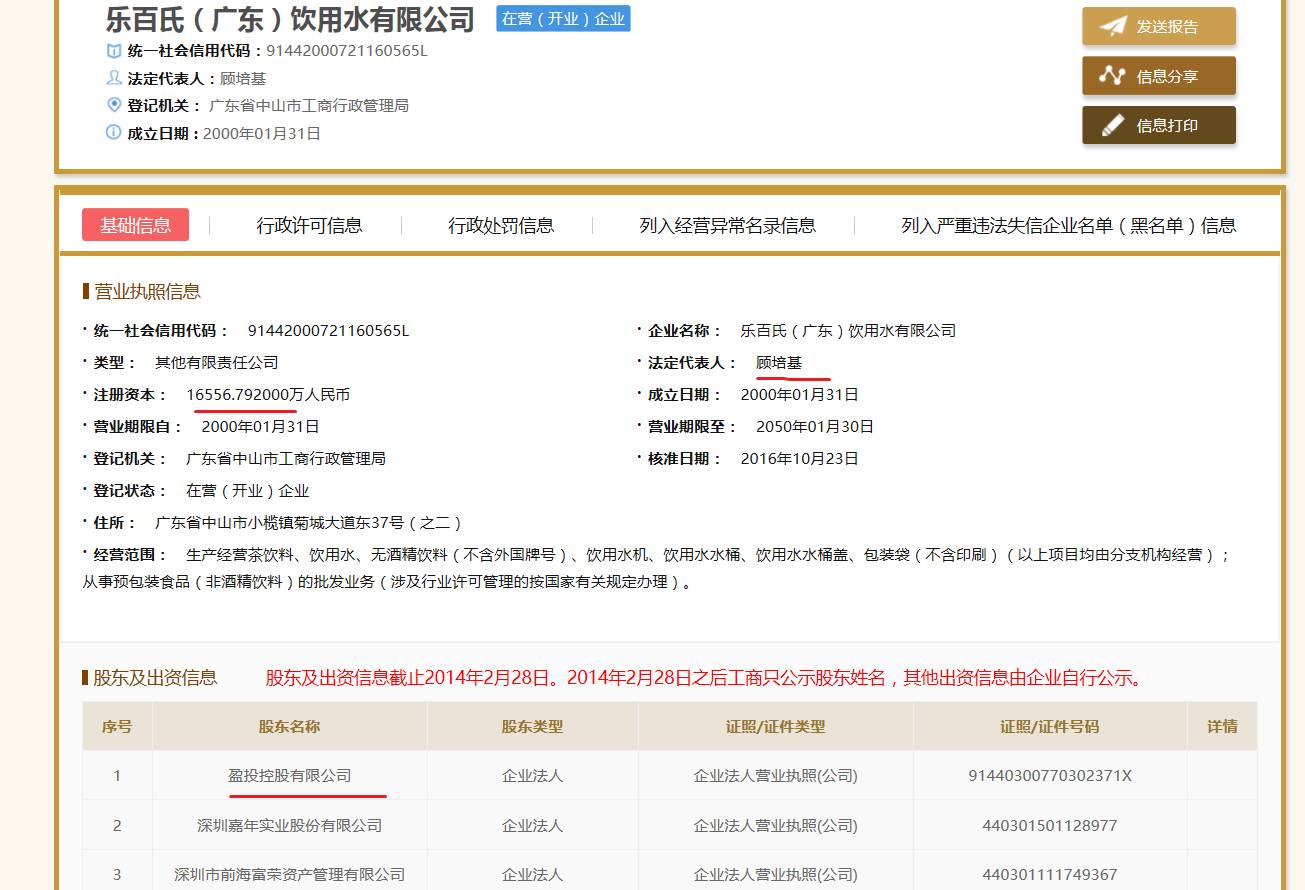Select the 经营范围 description text

click(656, 568)
